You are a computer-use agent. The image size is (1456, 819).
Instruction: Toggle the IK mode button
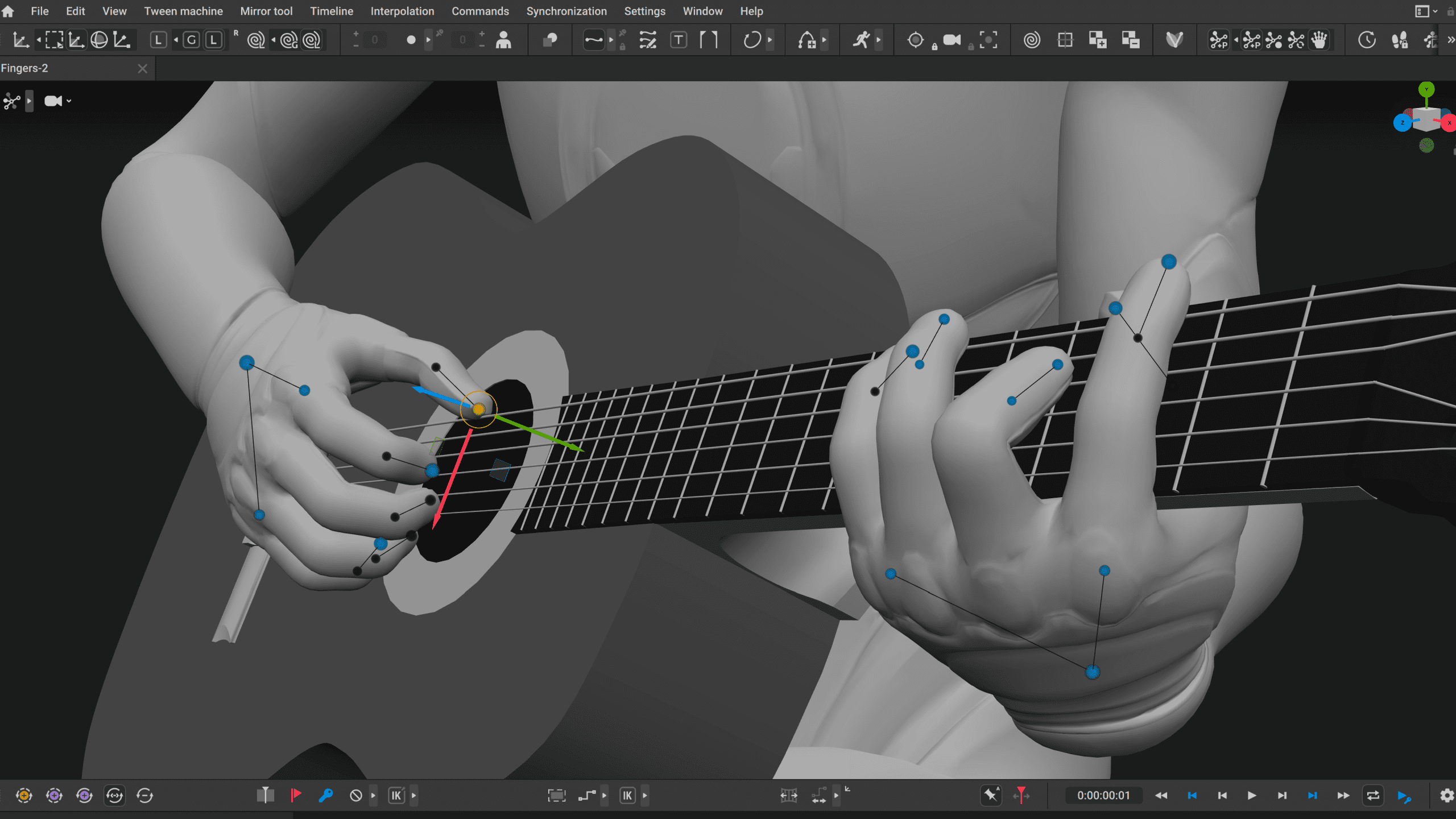tap(396, 795)
